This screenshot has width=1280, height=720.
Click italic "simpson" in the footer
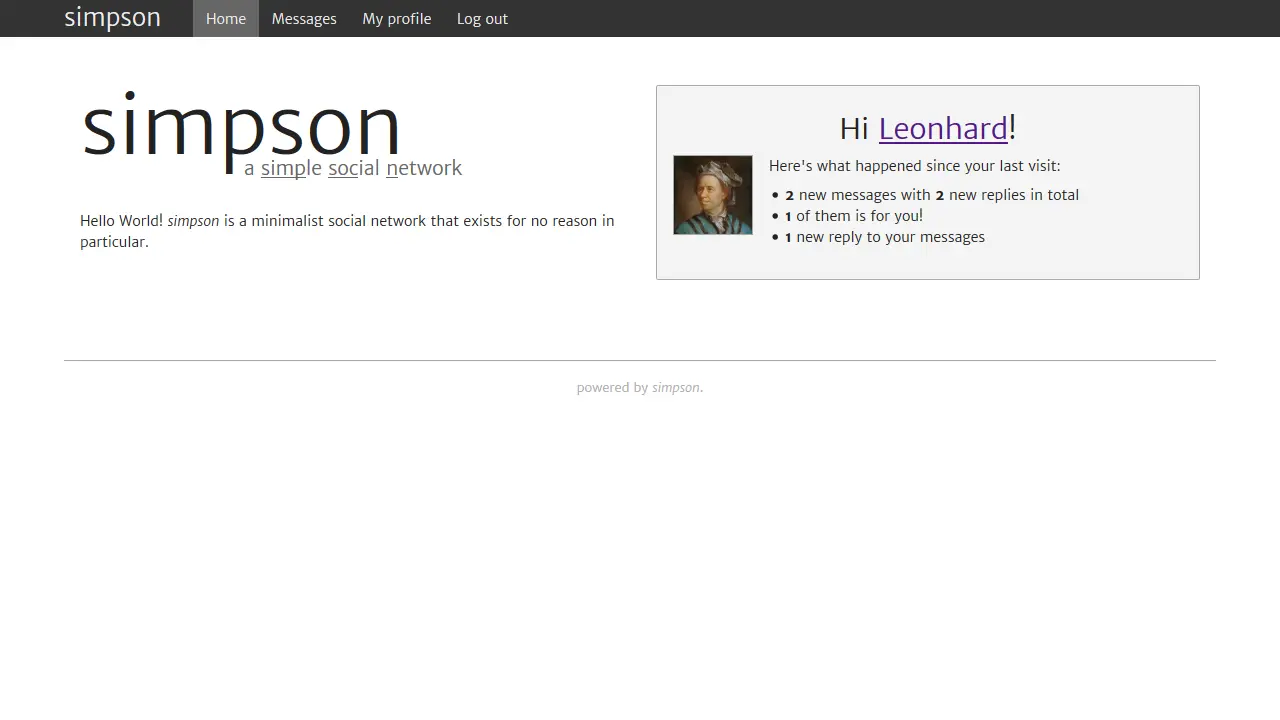tap(676, 388)
